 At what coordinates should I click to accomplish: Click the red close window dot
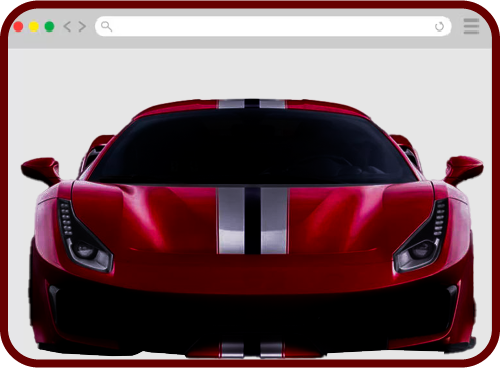point(18,27)
